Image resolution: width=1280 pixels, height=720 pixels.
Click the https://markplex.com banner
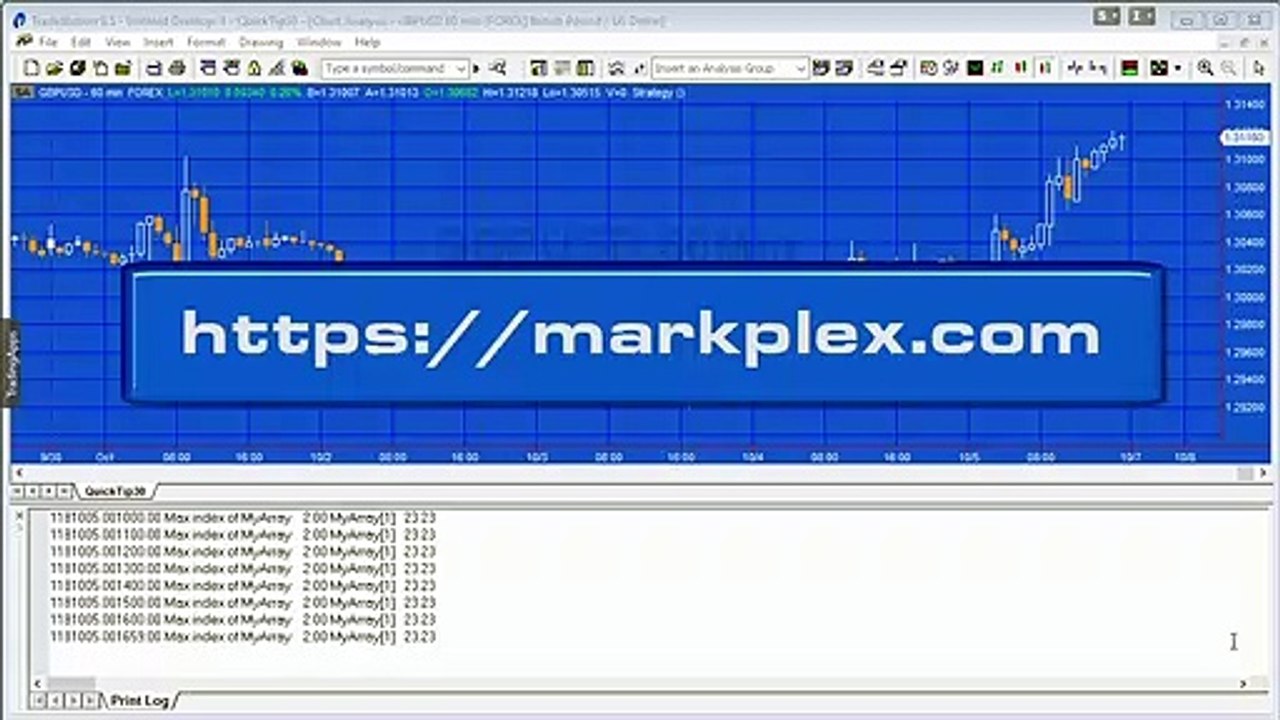[642, 334]
